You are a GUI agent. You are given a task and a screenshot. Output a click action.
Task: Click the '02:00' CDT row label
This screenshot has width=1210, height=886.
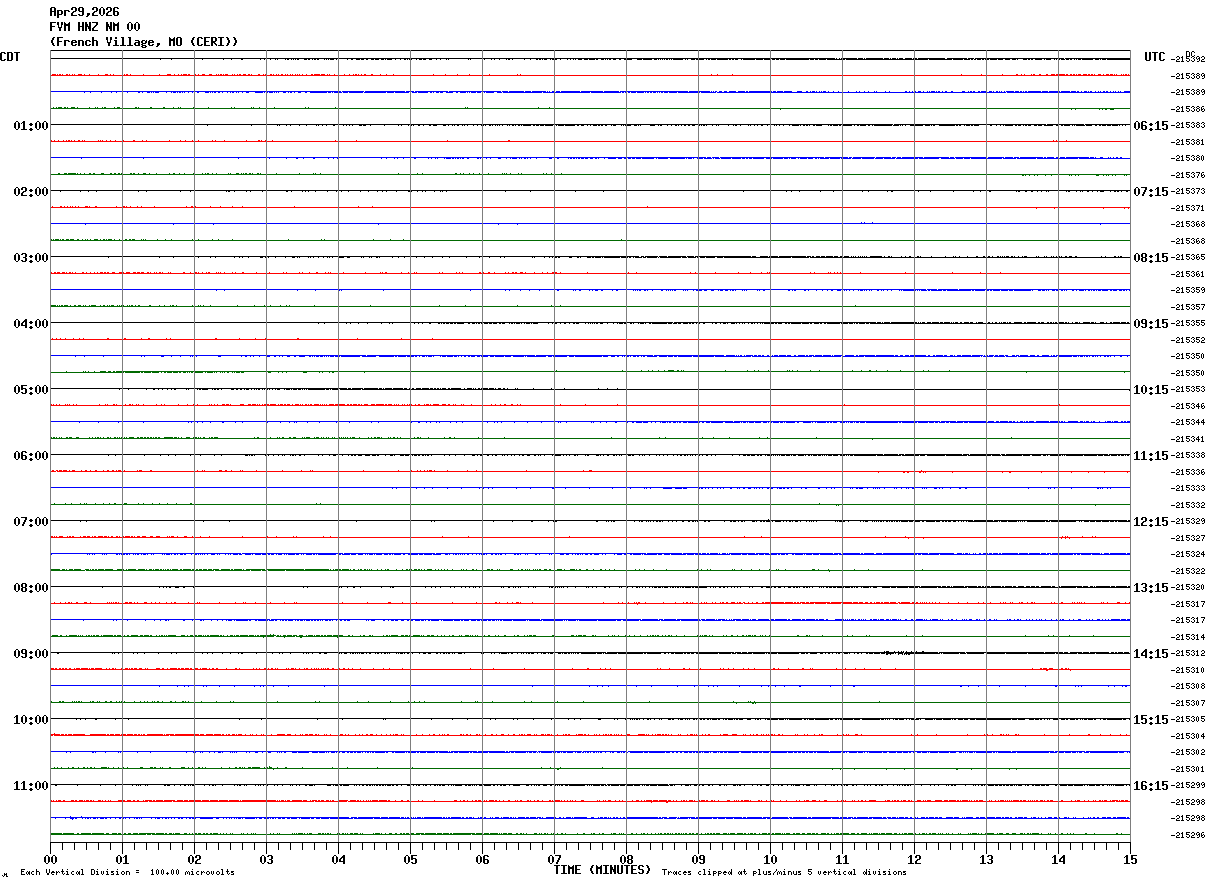tap(30, 192)
